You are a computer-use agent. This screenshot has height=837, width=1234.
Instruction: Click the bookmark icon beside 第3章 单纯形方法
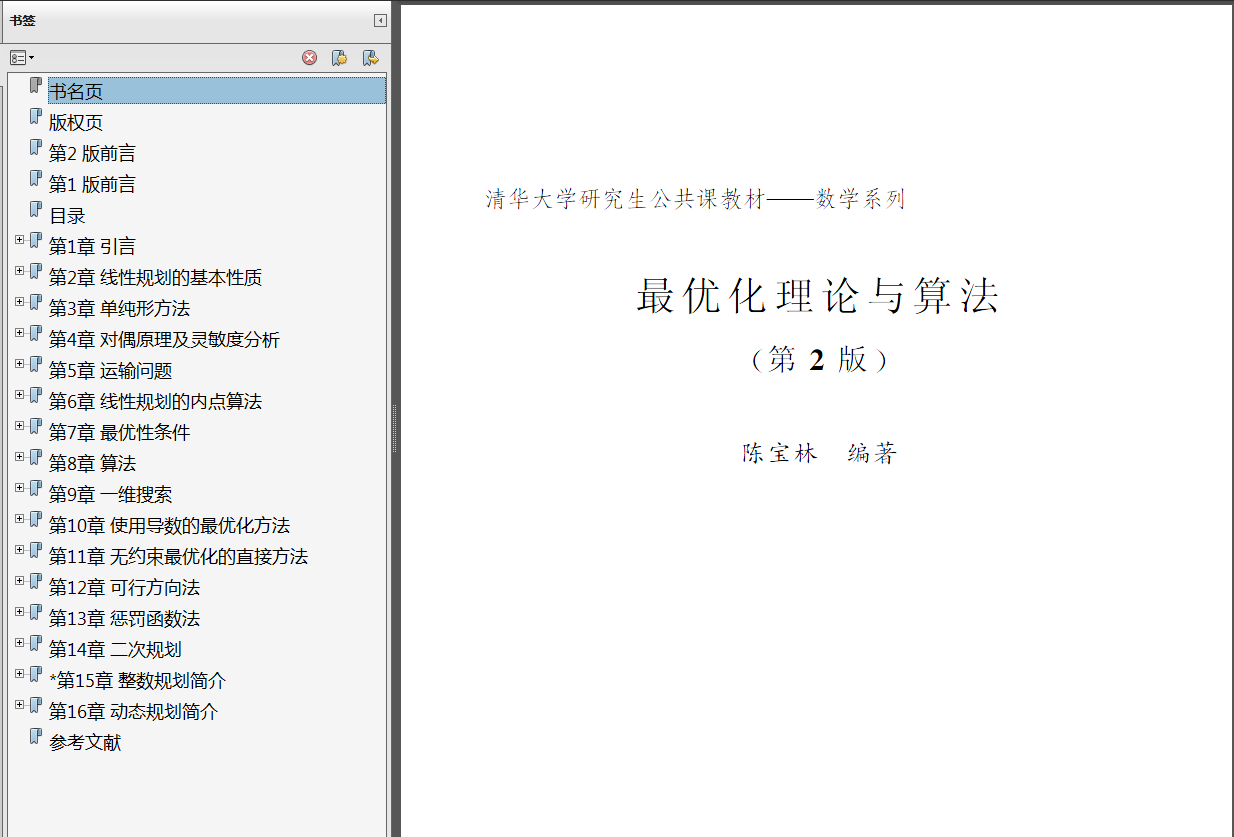point(36,303)
